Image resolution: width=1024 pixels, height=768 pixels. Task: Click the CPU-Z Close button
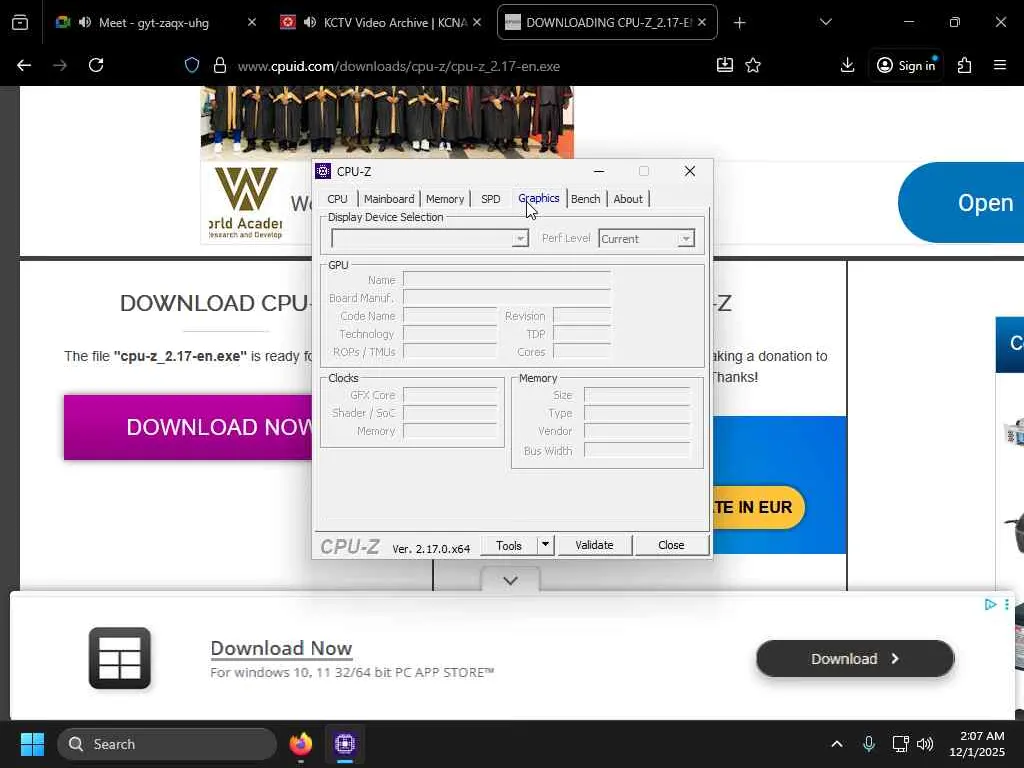[671, 545]
